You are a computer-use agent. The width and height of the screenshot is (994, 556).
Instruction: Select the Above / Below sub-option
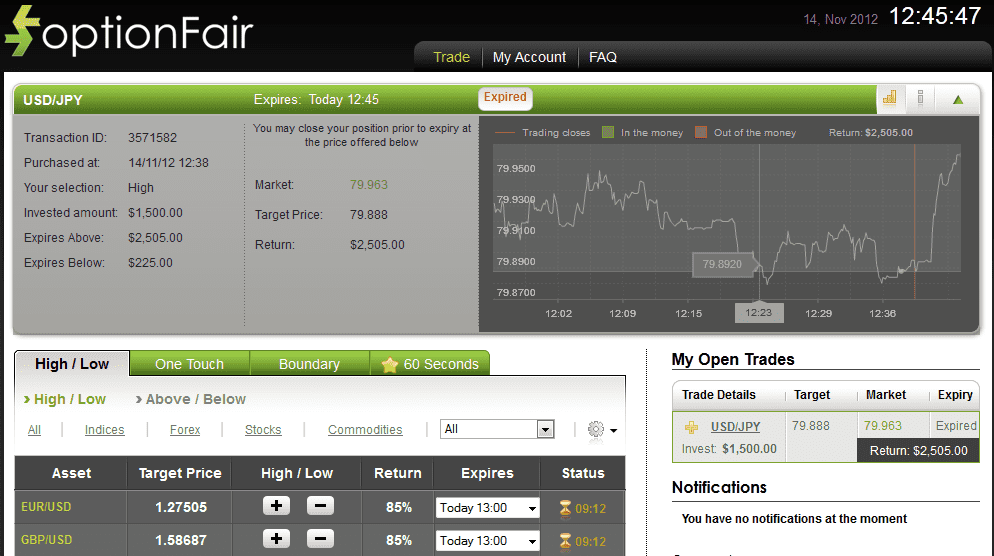click(191, 399)
